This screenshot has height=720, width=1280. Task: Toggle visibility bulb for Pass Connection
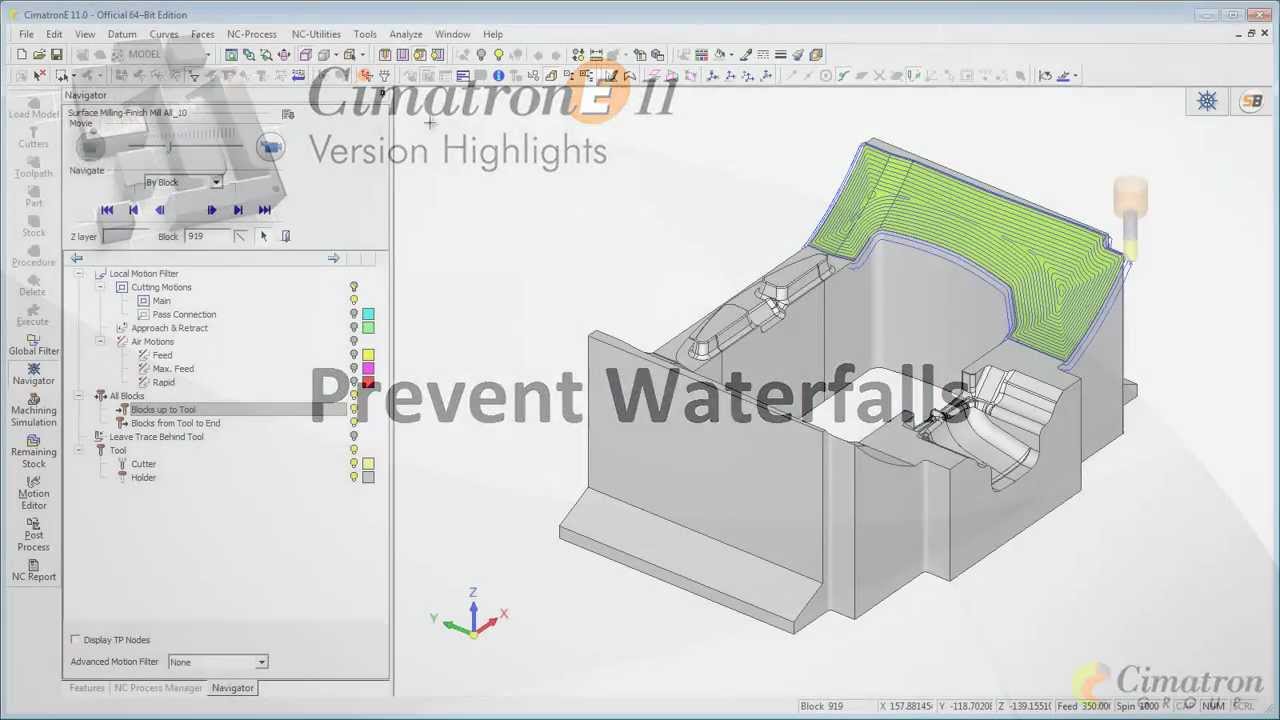pyautogui.click(x=353, y=314)
